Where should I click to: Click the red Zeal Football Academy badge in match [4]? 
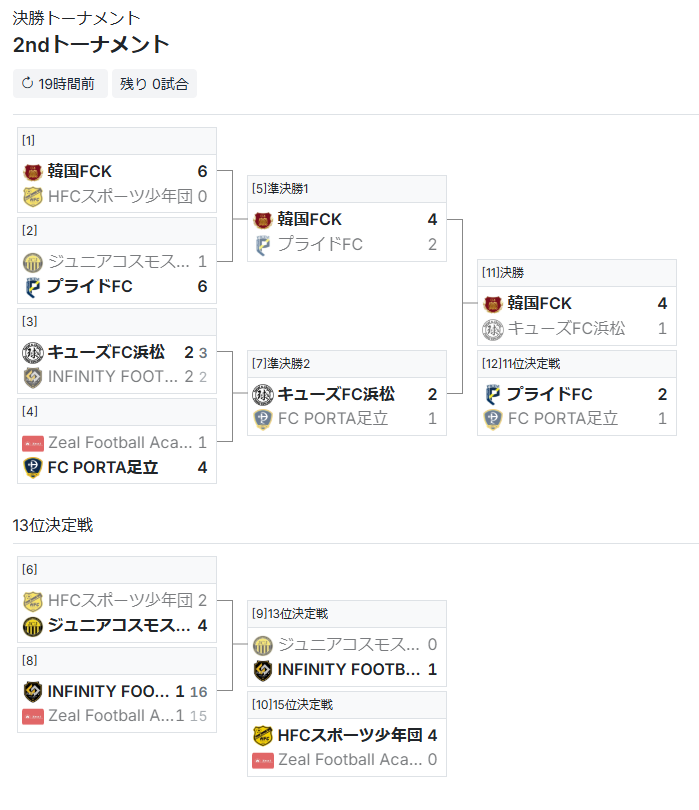[33, 443]
